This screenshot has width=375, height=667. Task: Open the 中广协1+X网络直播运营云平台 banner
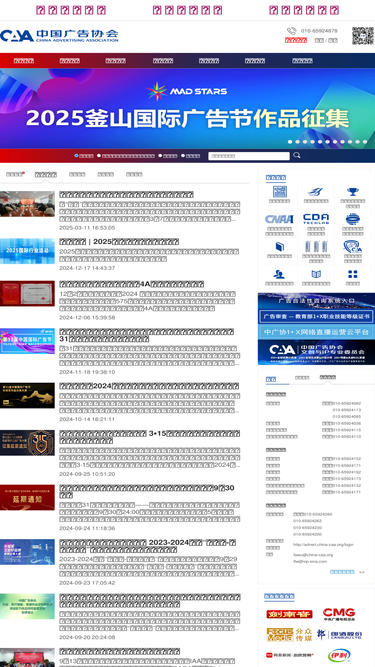pos(316,332)
